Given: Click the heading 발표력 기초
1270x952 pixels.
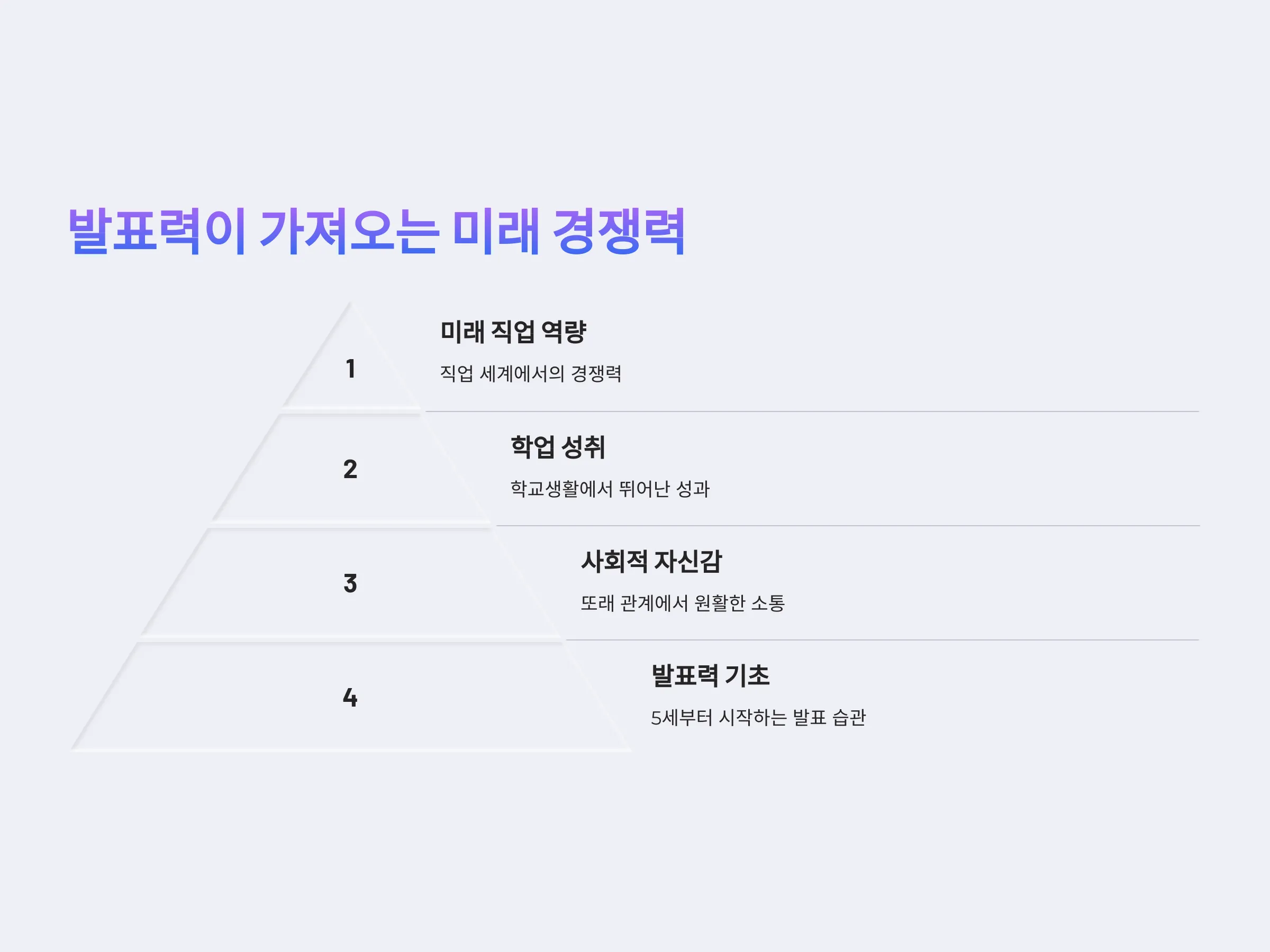Looking at the screenshot, I should (711, 675).
